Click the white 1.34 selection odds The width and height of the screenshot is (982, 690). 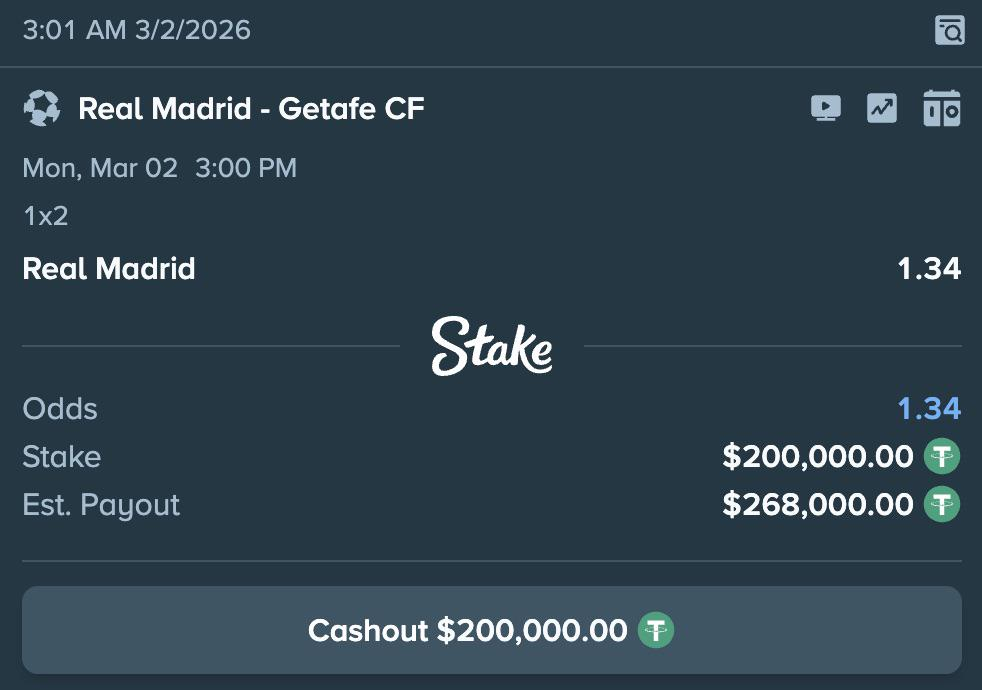929,269
